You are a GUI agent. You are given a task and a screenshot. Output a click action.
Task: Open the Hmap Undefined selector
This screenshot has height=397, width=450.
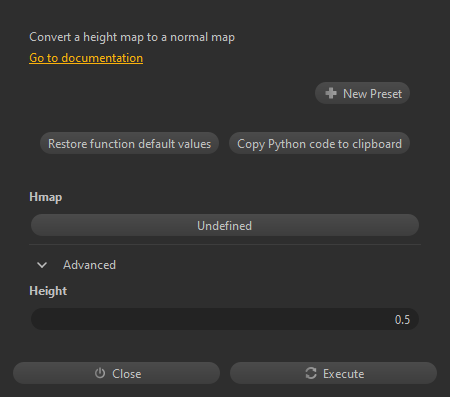tap(225, 225)
